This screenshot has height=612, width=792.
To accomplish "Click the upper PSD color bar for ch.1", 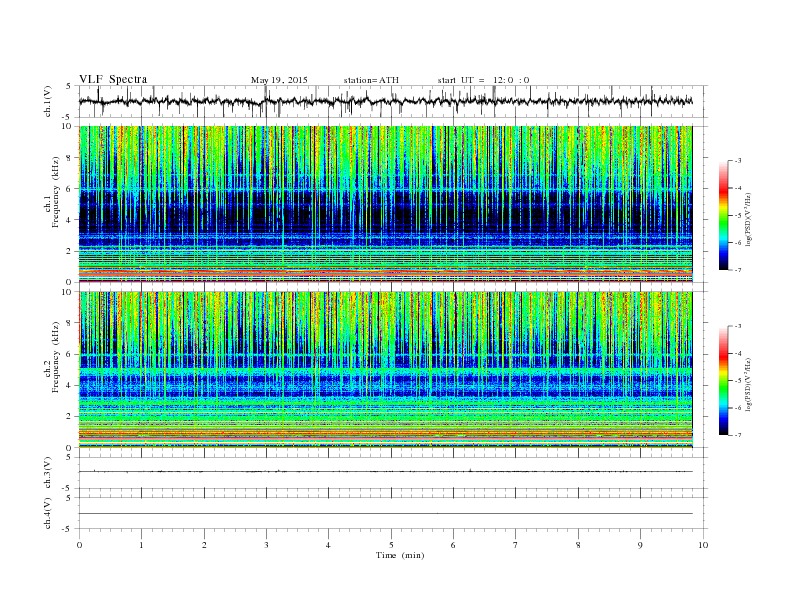I will coord(724,216).
